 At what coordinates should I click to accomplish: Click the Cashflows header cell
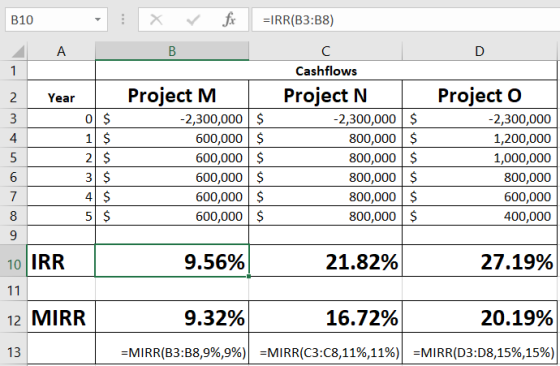coord(326,70)
